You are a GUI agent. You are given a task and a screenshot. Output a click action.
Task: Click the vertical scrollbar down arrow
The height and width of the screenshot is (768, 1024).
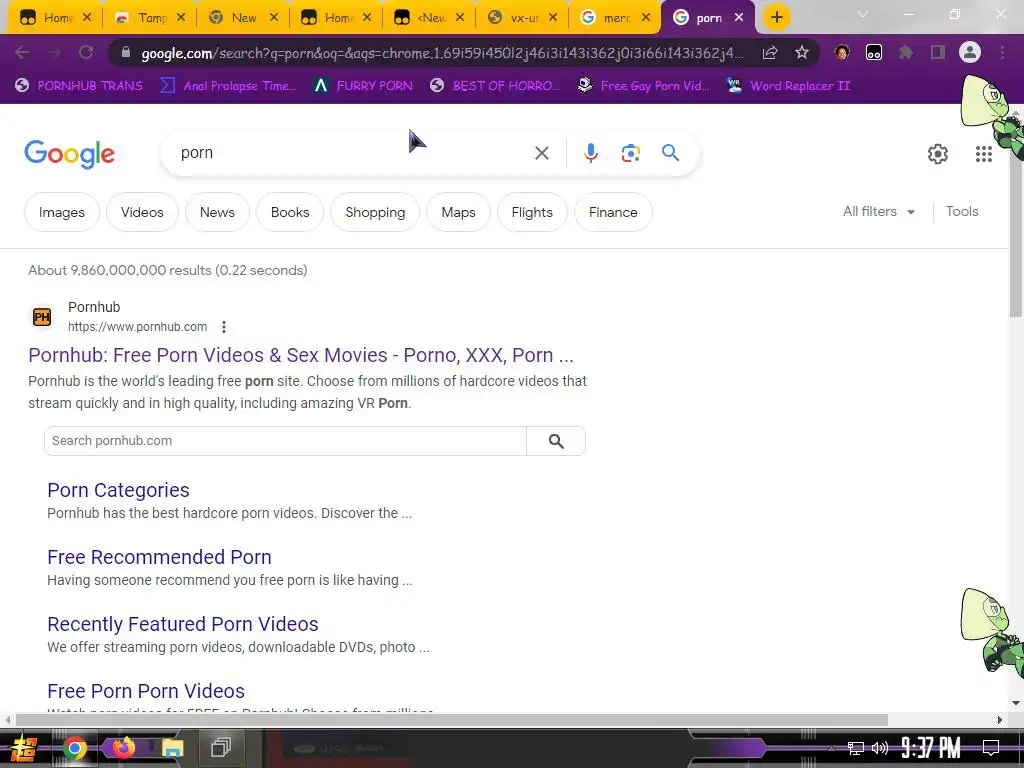click(1016, 703)
